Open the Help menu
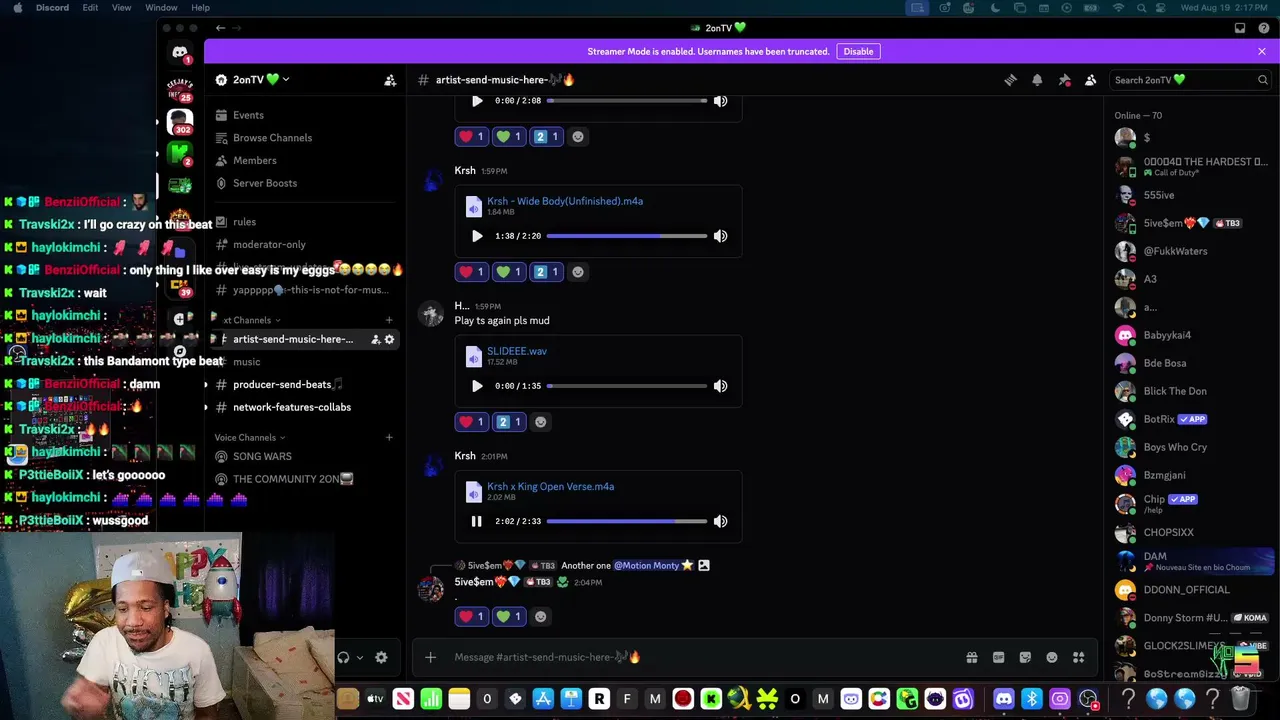This screenshot has width=1280, height=720. (x=200, y=8)
